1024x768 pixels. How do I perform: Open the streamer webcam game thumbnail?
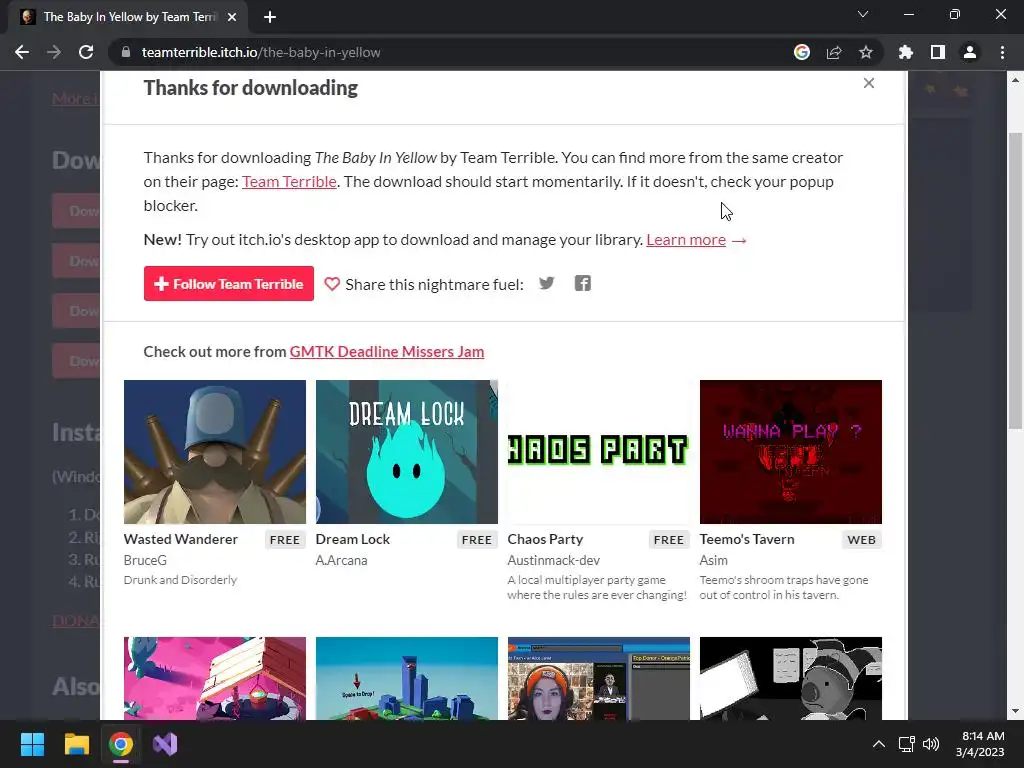click(x=599, y=679)
